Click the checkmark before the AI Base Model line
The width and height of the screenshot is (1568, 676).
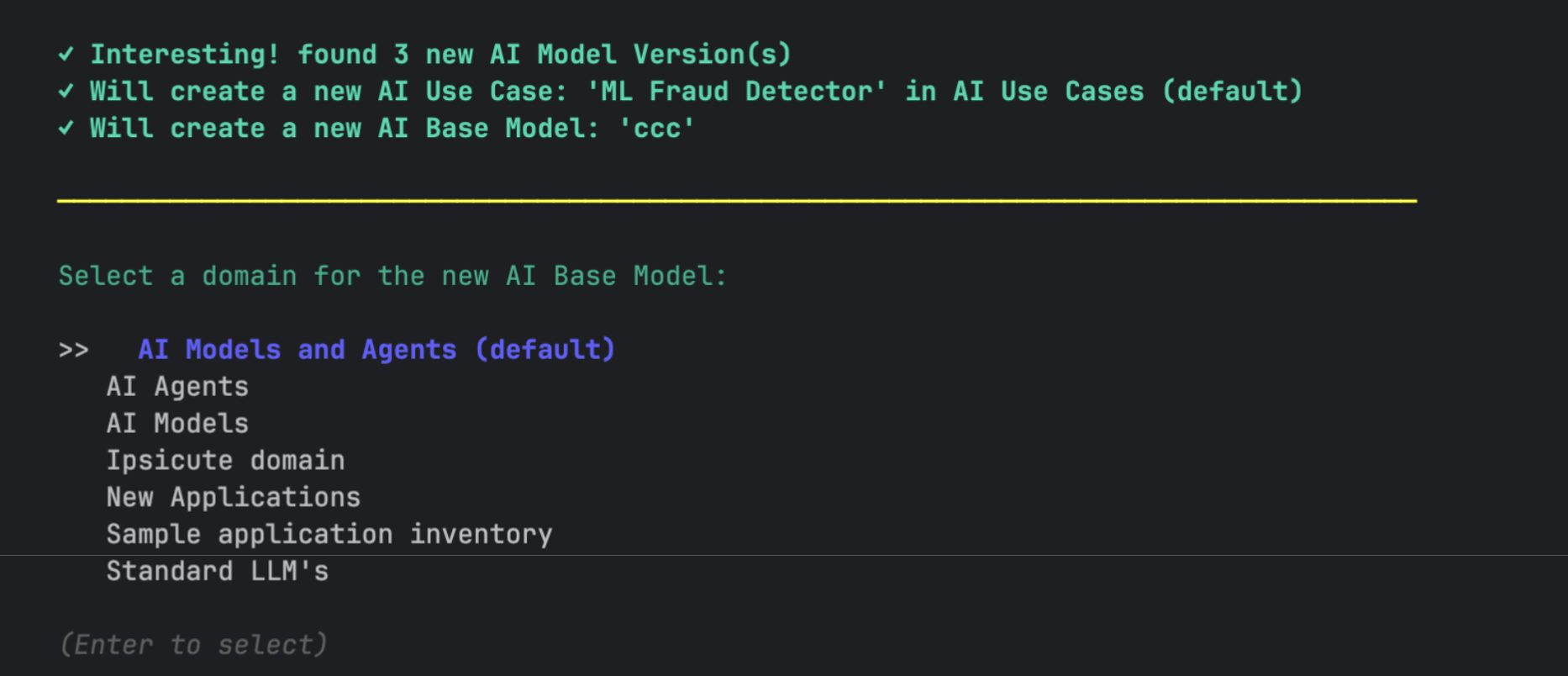tap(66, 129)
